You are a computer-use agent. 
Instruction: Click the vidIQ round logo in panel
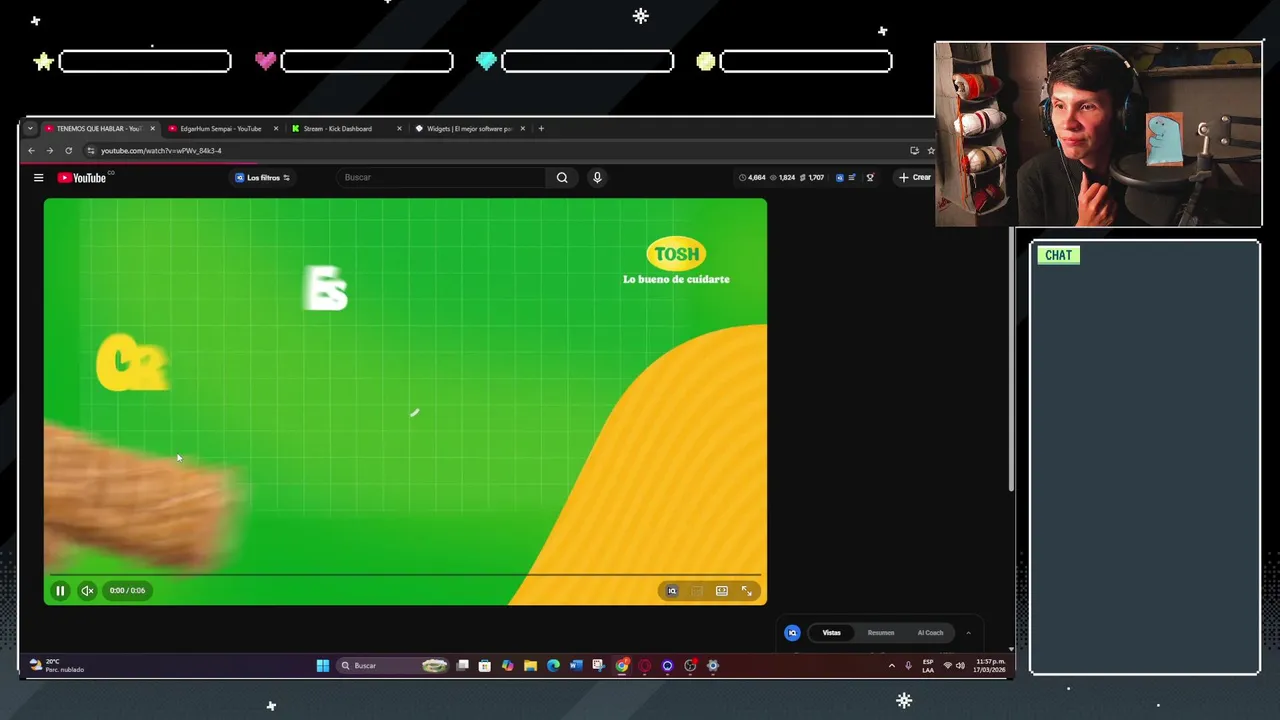(792, 633)
